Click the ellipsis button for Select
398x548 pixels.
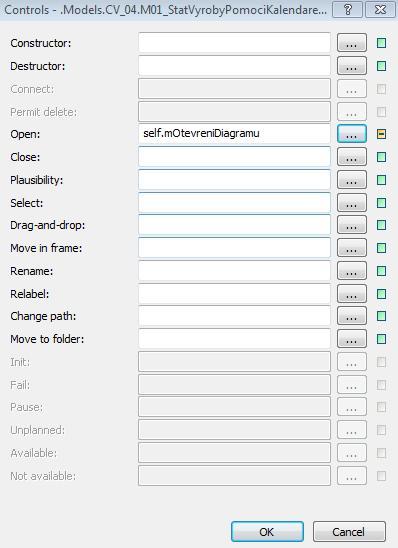tap(352, 203)
